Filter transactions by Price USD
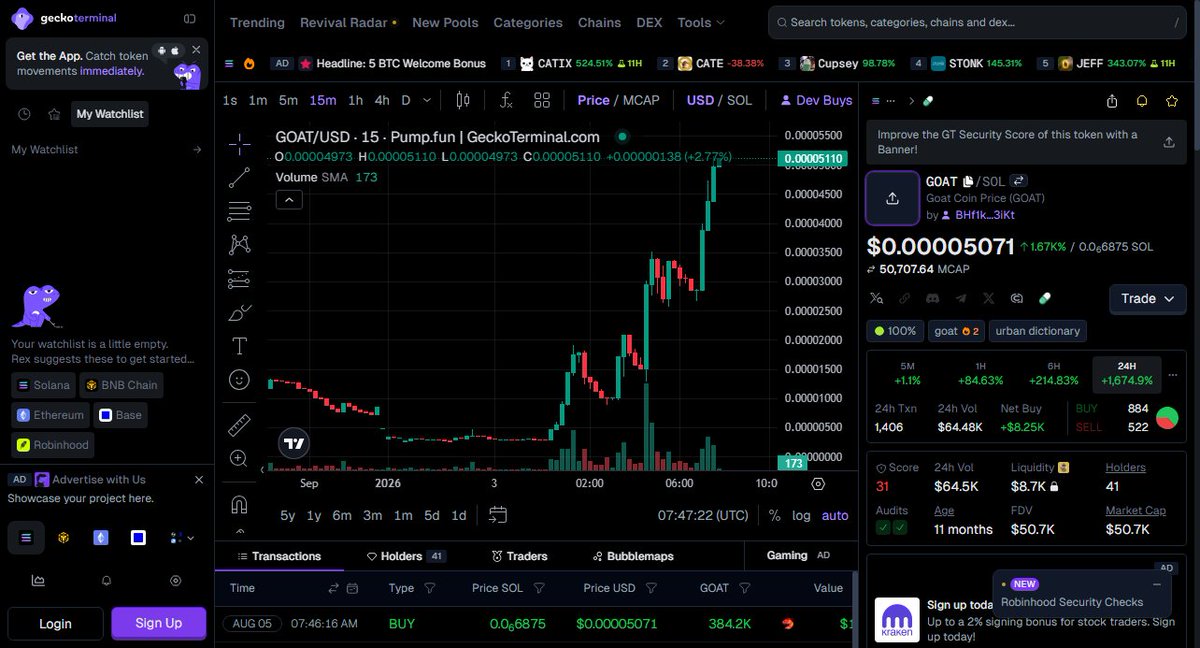Image resolution: width=1200 pixels, height=648 pixels. 652,588
